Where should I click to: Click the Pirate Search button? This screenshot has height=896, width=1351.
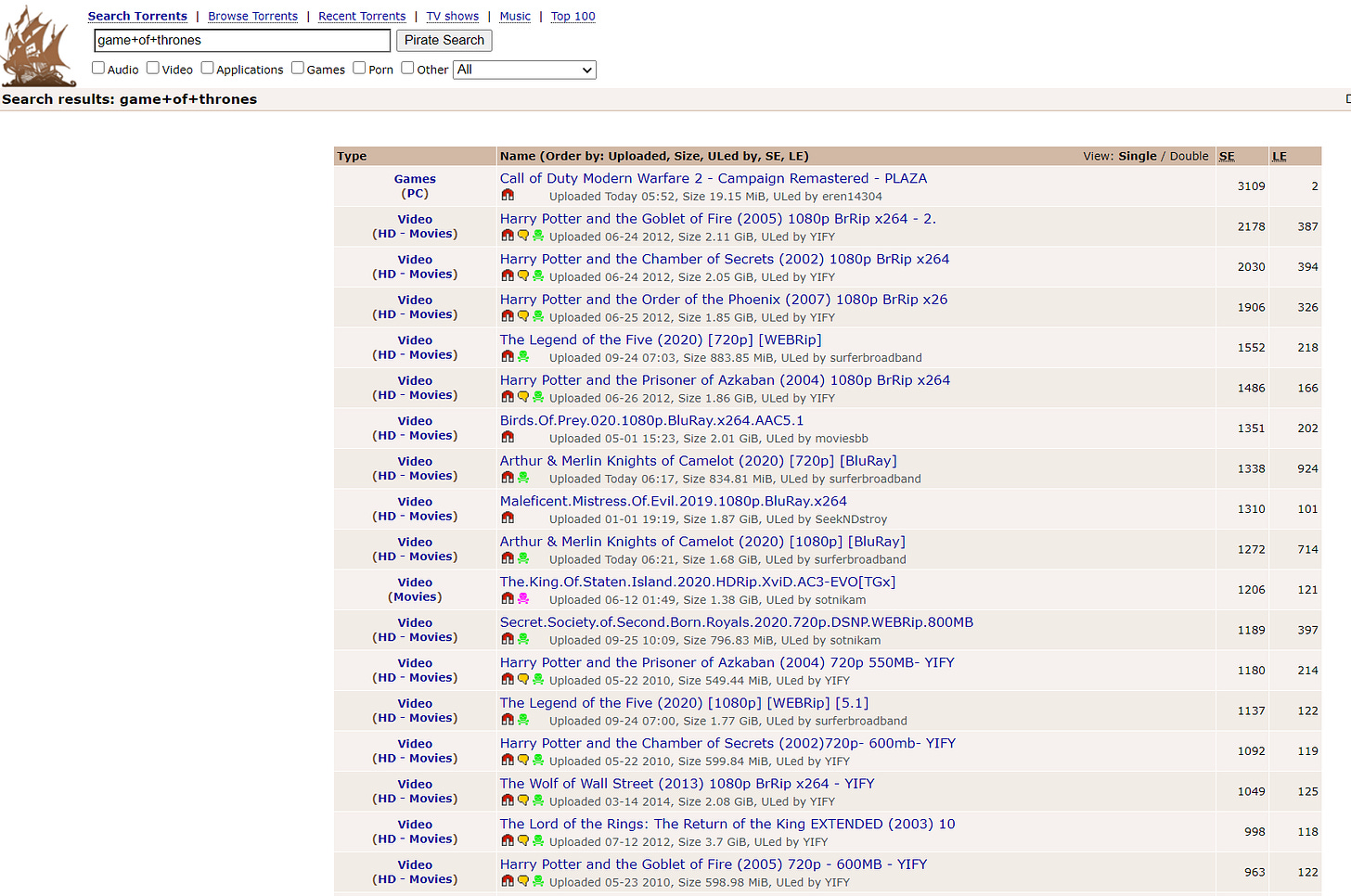point(444,41)
